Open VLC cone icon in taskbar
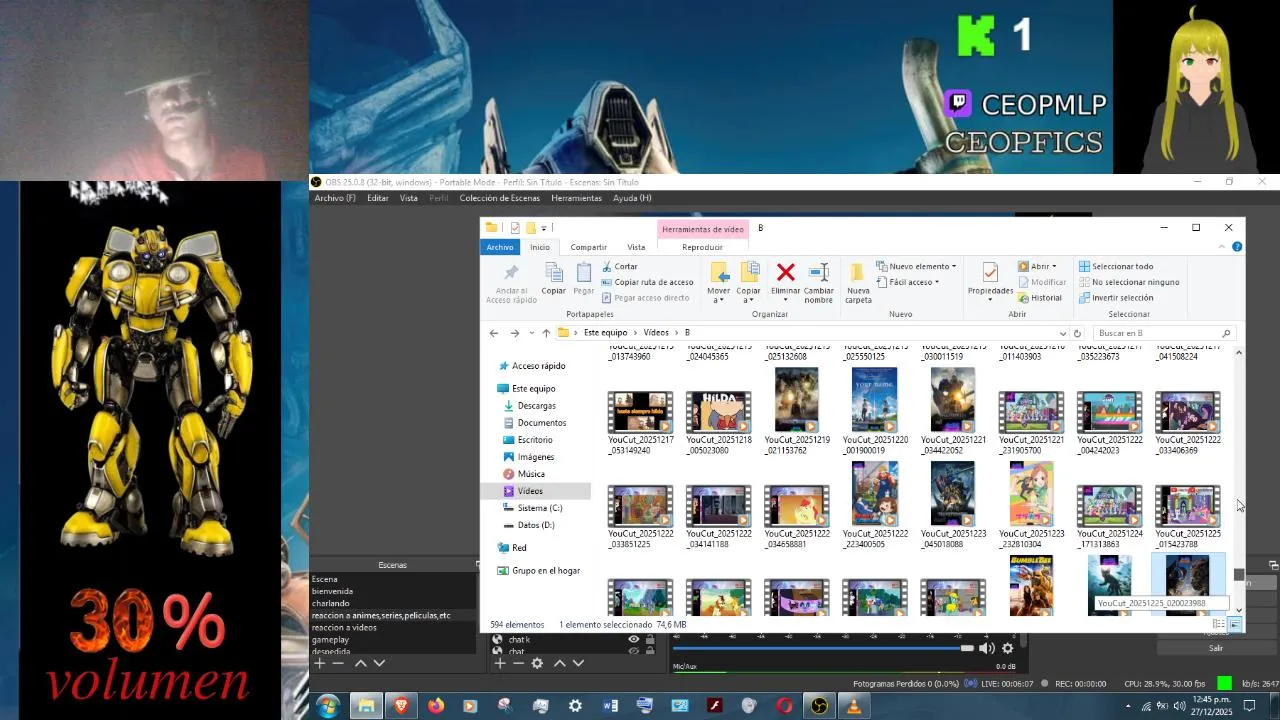 coord(853,706)
